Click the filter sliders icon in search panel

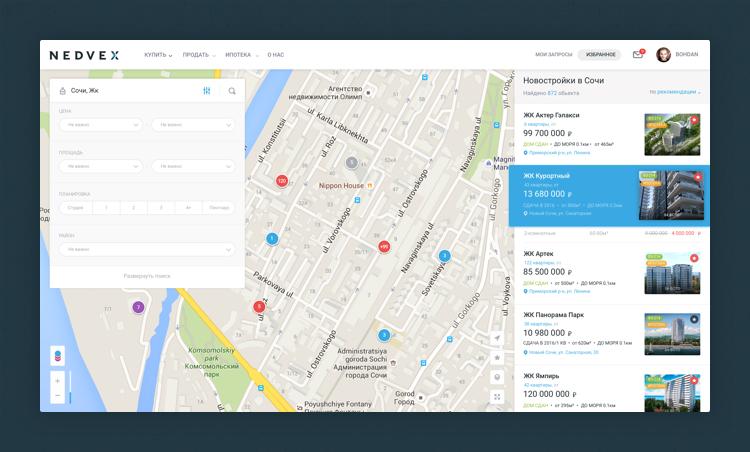click(206, 91)
